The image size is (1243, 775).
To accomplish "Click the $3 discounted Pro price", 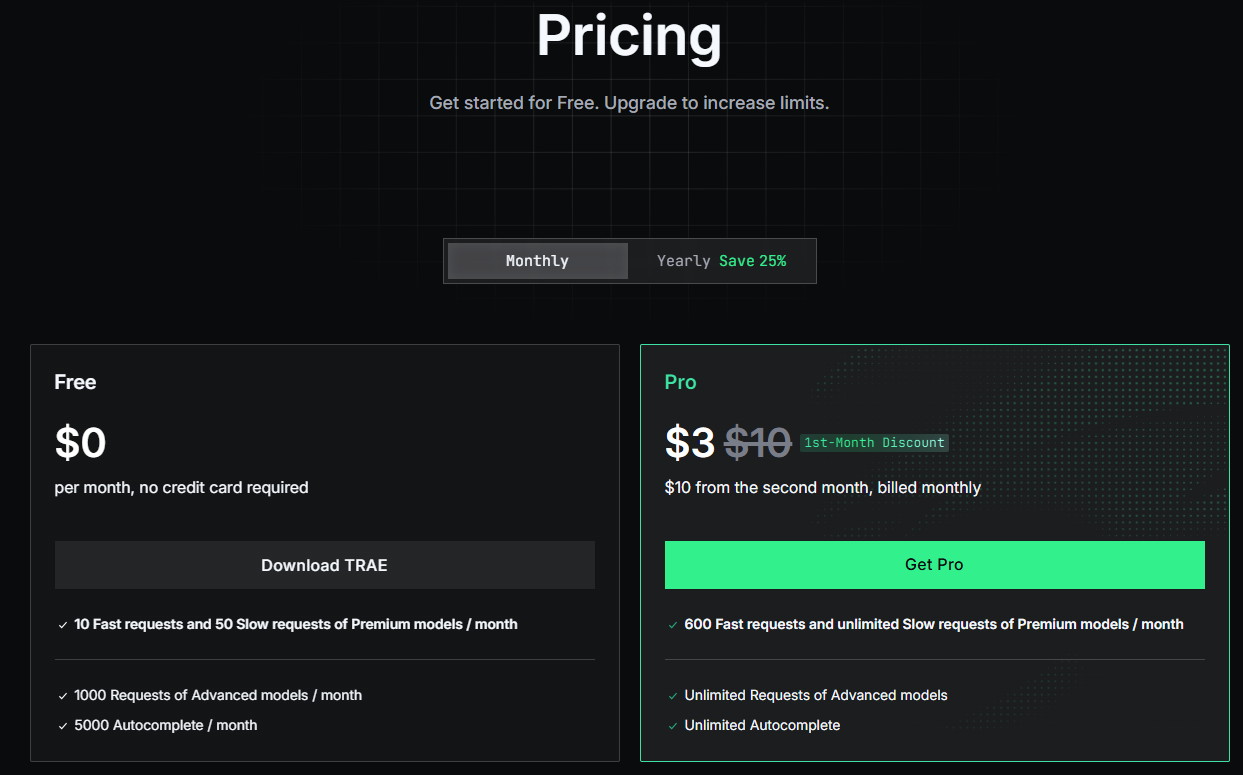I will 690,443.
